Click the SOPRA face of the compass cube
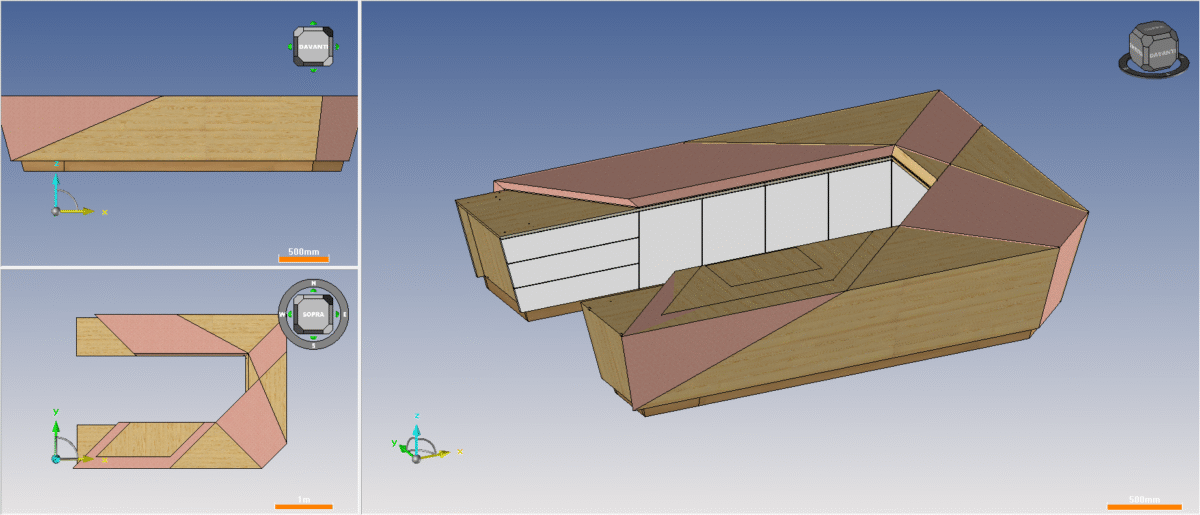 (313, 314)
